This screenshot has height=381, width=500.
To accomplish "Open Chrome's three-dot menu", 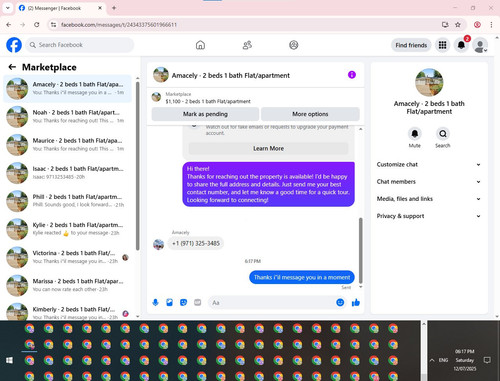I will click(491, 25).
